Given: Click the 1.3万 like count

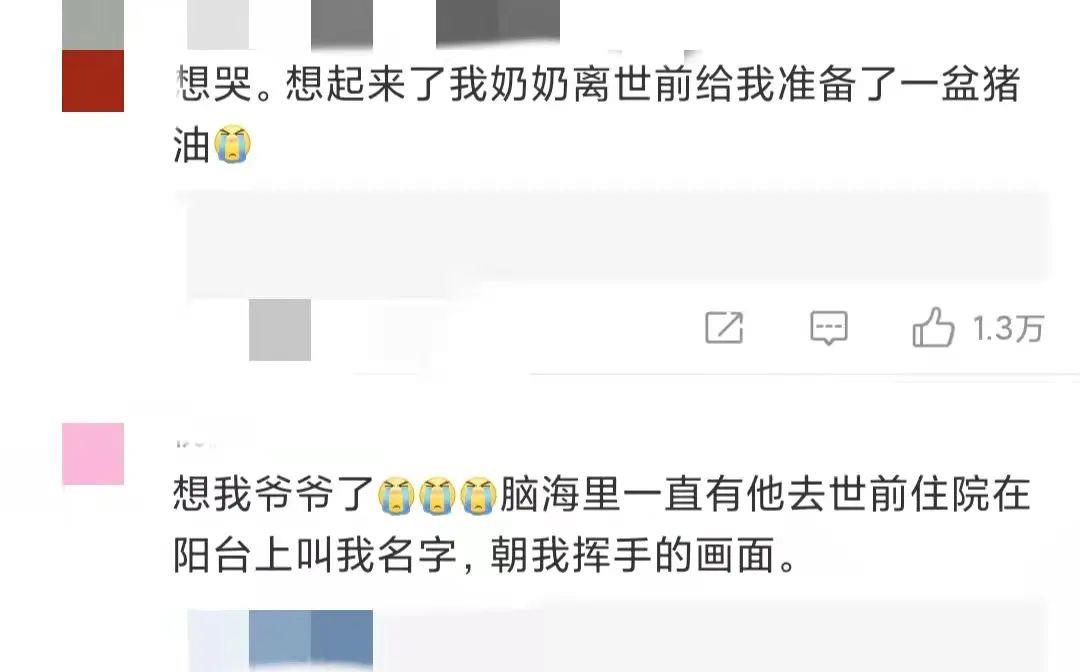Looking at the screenshot, I should tap(1008, 328).
